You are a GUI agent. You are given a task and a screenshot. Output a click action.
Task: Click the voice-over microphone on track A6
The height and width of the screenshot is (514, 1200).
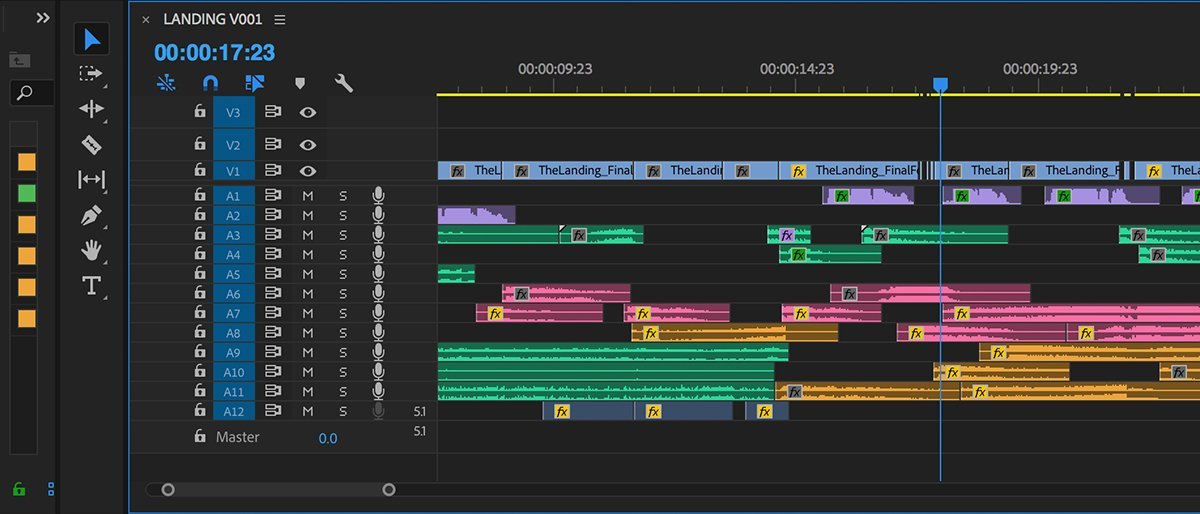click(378, 294)
